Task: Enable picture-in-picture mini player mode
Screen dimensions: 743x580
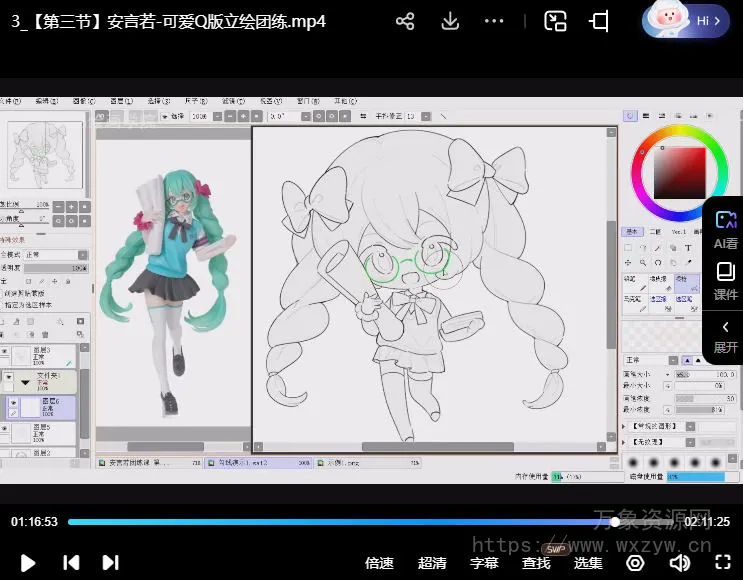Action: click(x=555, y=21)
